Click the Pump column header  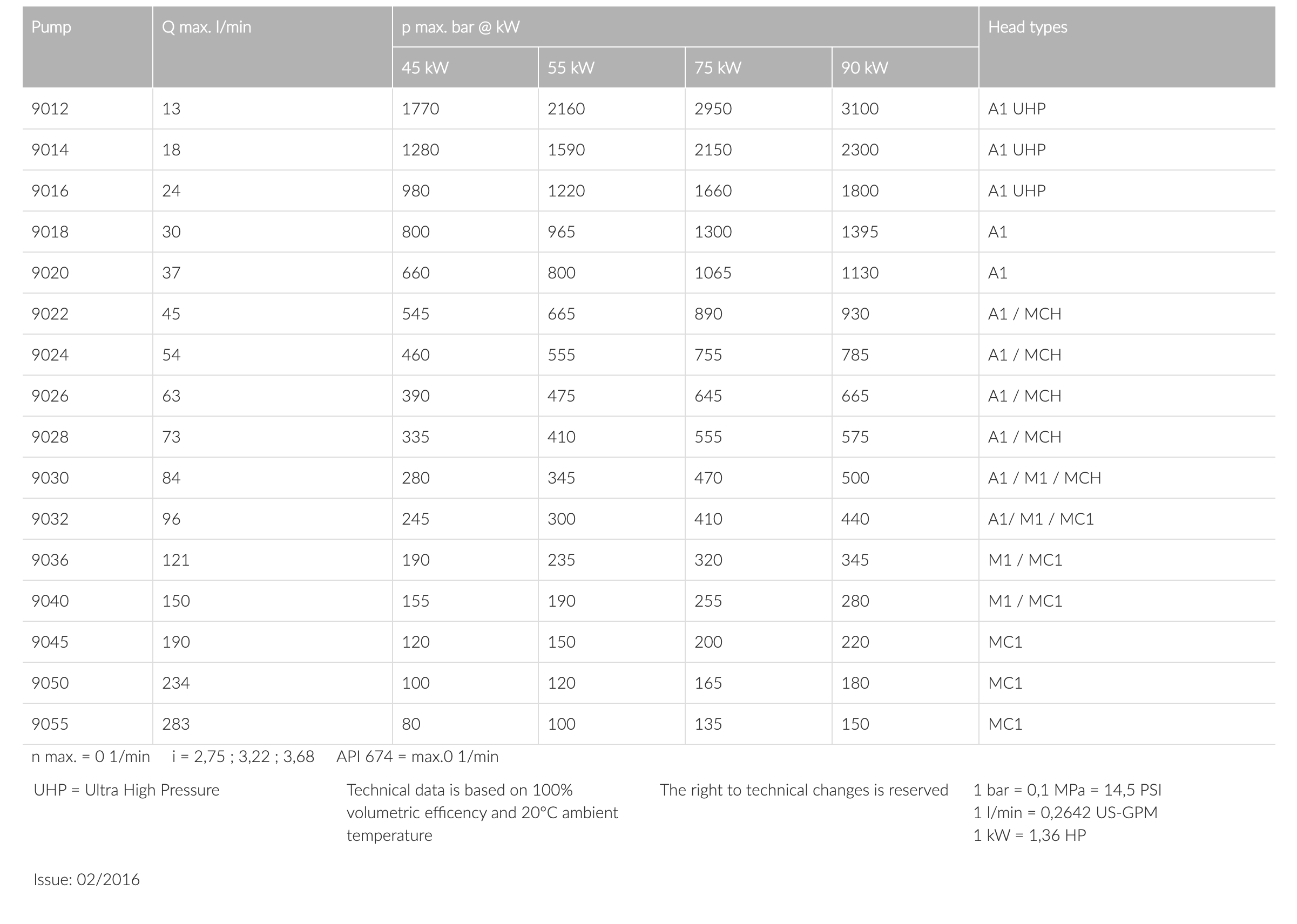(x=51, y=28)
